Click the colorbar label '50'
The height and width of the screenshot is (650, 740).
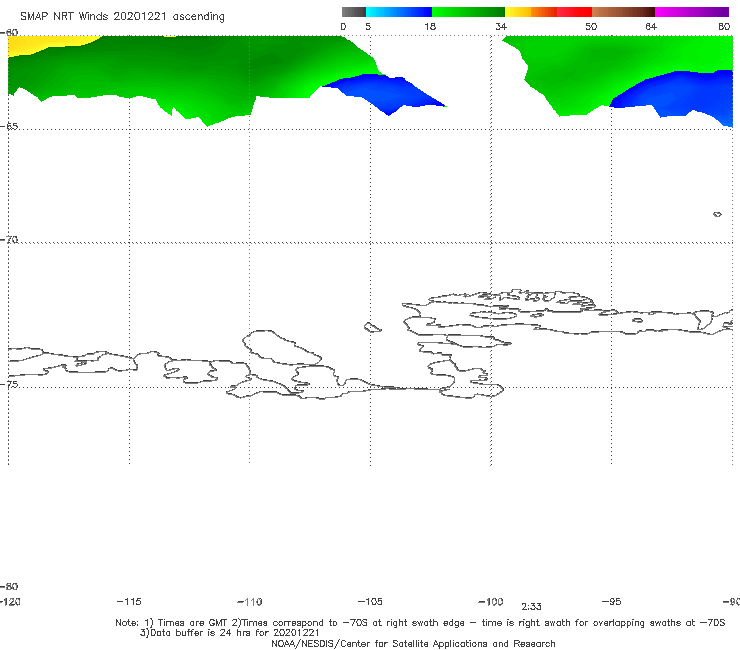(591, 27)
